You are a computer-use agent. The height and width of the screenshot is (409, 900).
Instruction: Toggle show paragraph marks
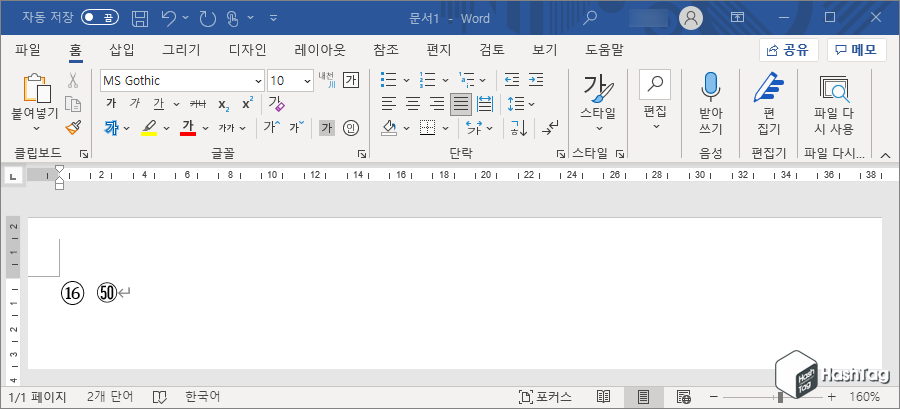(x=549, y=128)
